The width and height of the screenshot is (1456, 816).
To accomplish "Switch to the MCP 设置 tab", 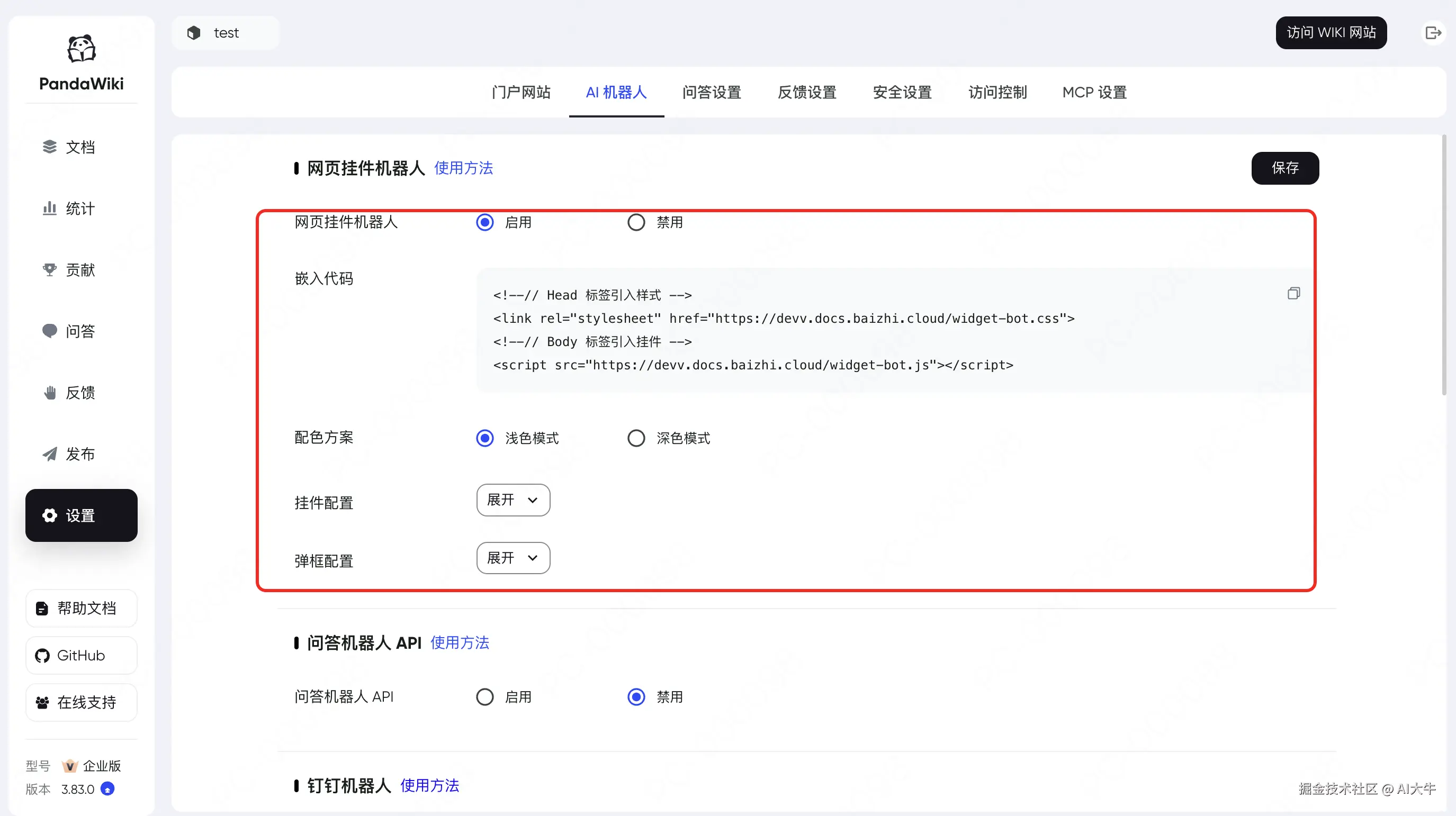I will pyautogui.click(x=1094, y=92).
